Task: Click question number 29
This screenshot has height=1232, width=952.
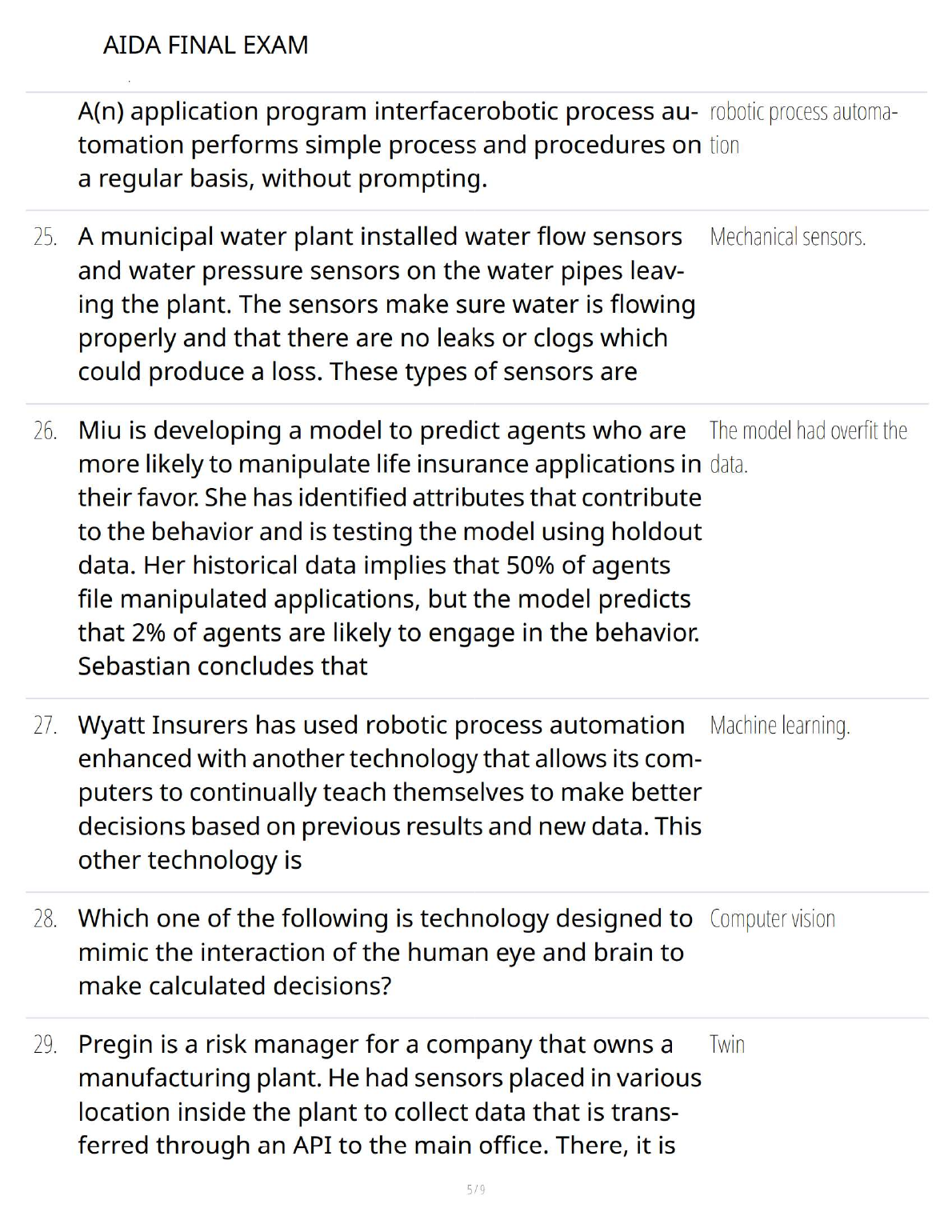Action: (x=46, y=1045)
